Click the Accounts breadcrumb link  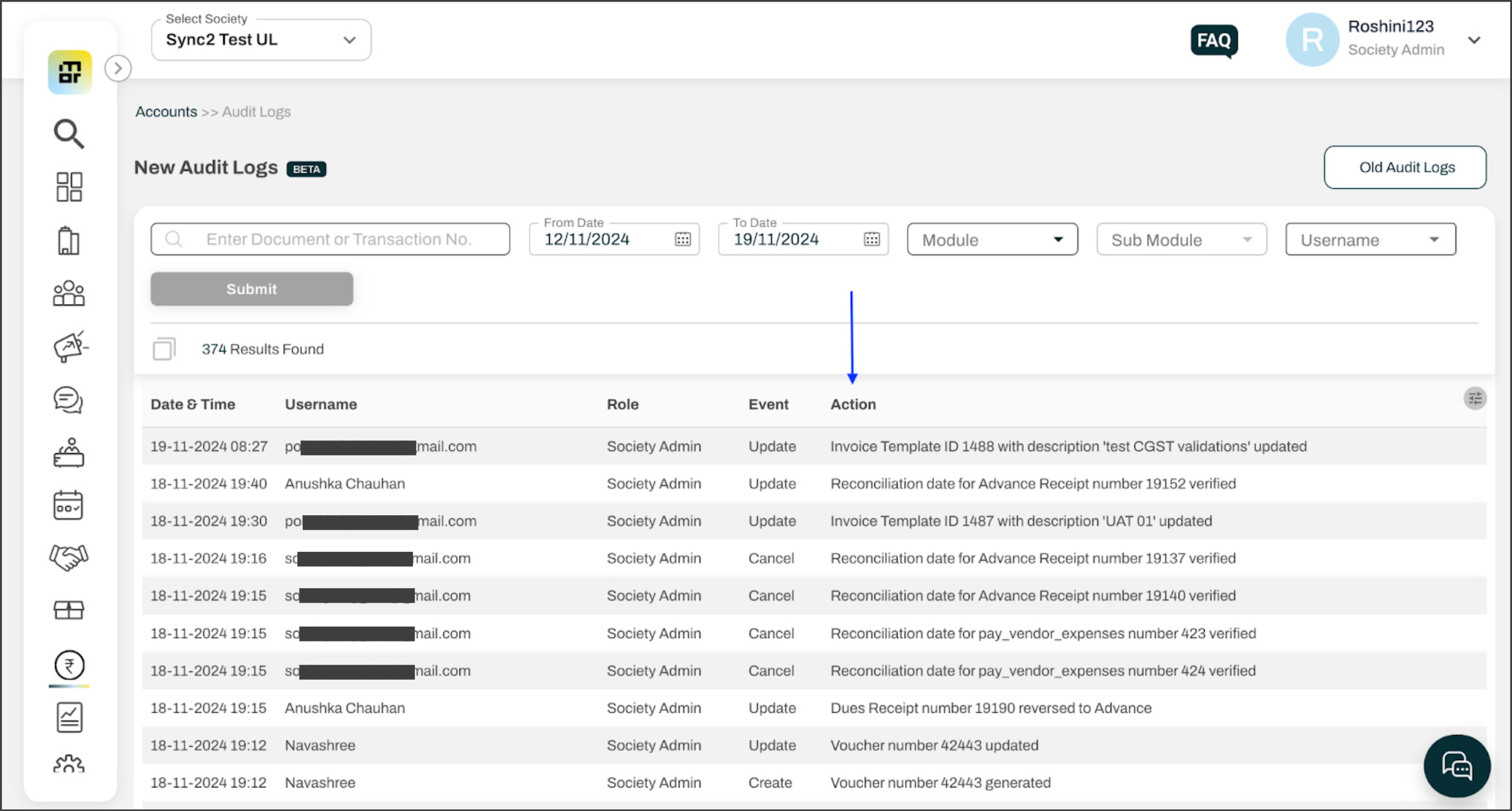(166, 111)
